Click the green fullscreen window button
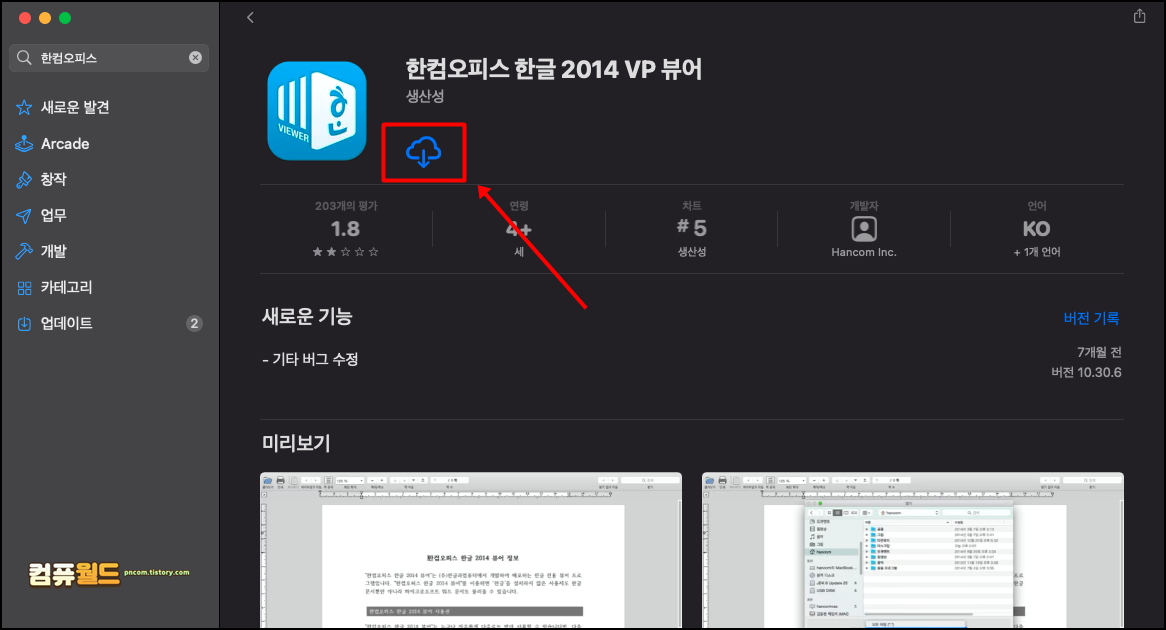Image resolution: width=1166 pixels, height=630 pixels. tap(65, 18)
